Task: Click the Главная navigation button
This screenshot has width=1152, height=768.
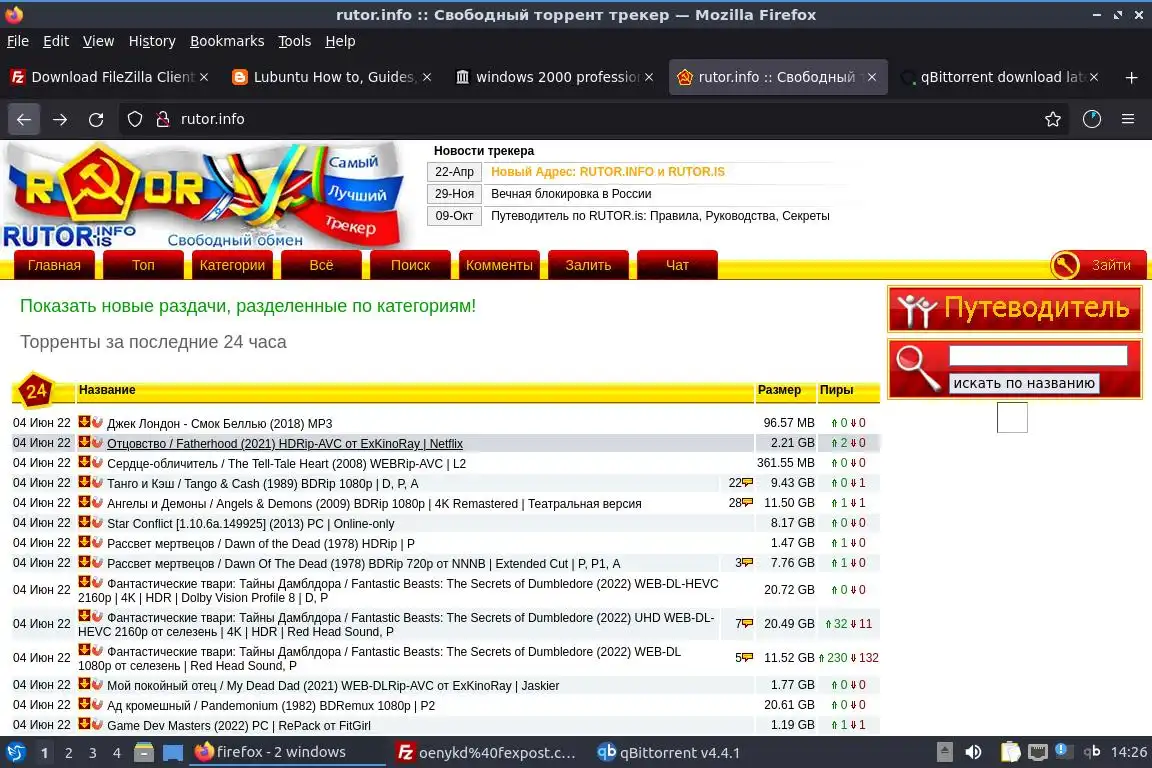Action: pos(54,265)
